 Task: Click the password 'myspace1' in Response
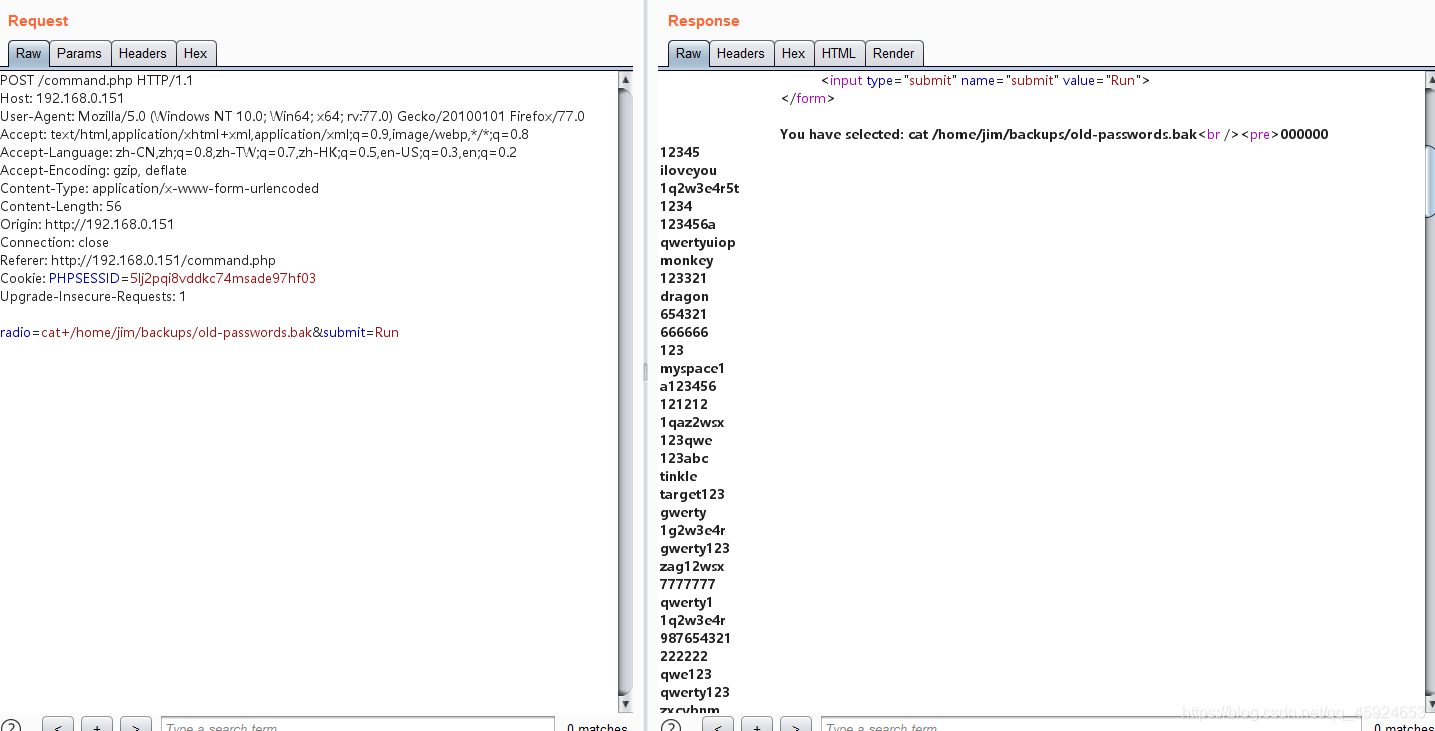[x=692, y=368]
